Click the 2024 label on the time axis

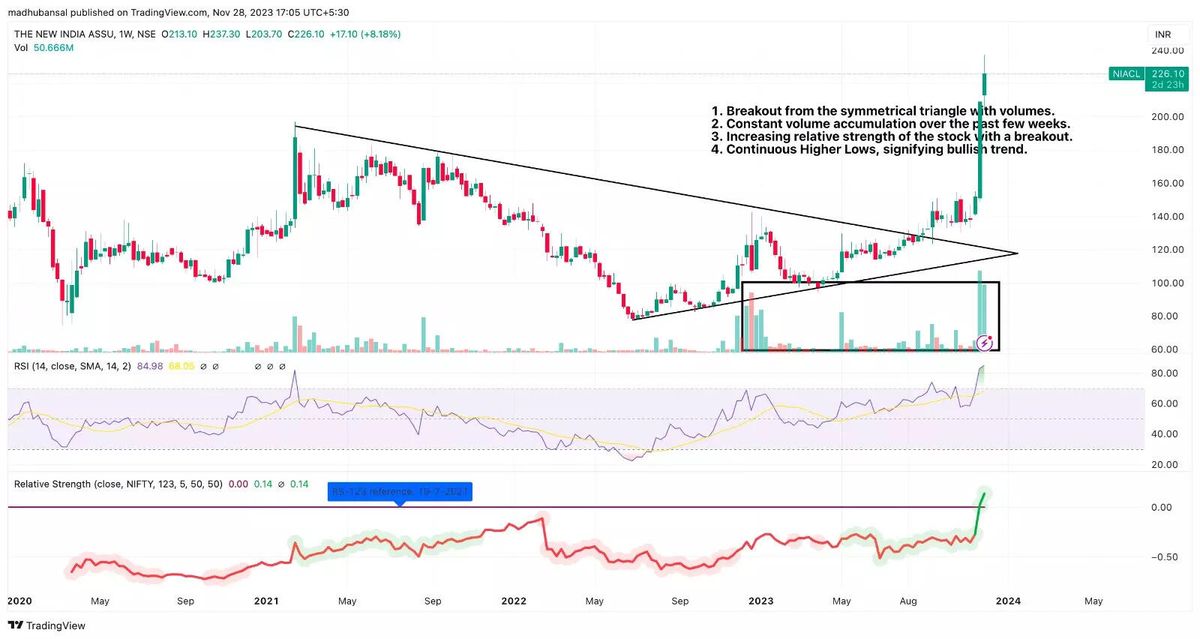tap(1008, 601)
